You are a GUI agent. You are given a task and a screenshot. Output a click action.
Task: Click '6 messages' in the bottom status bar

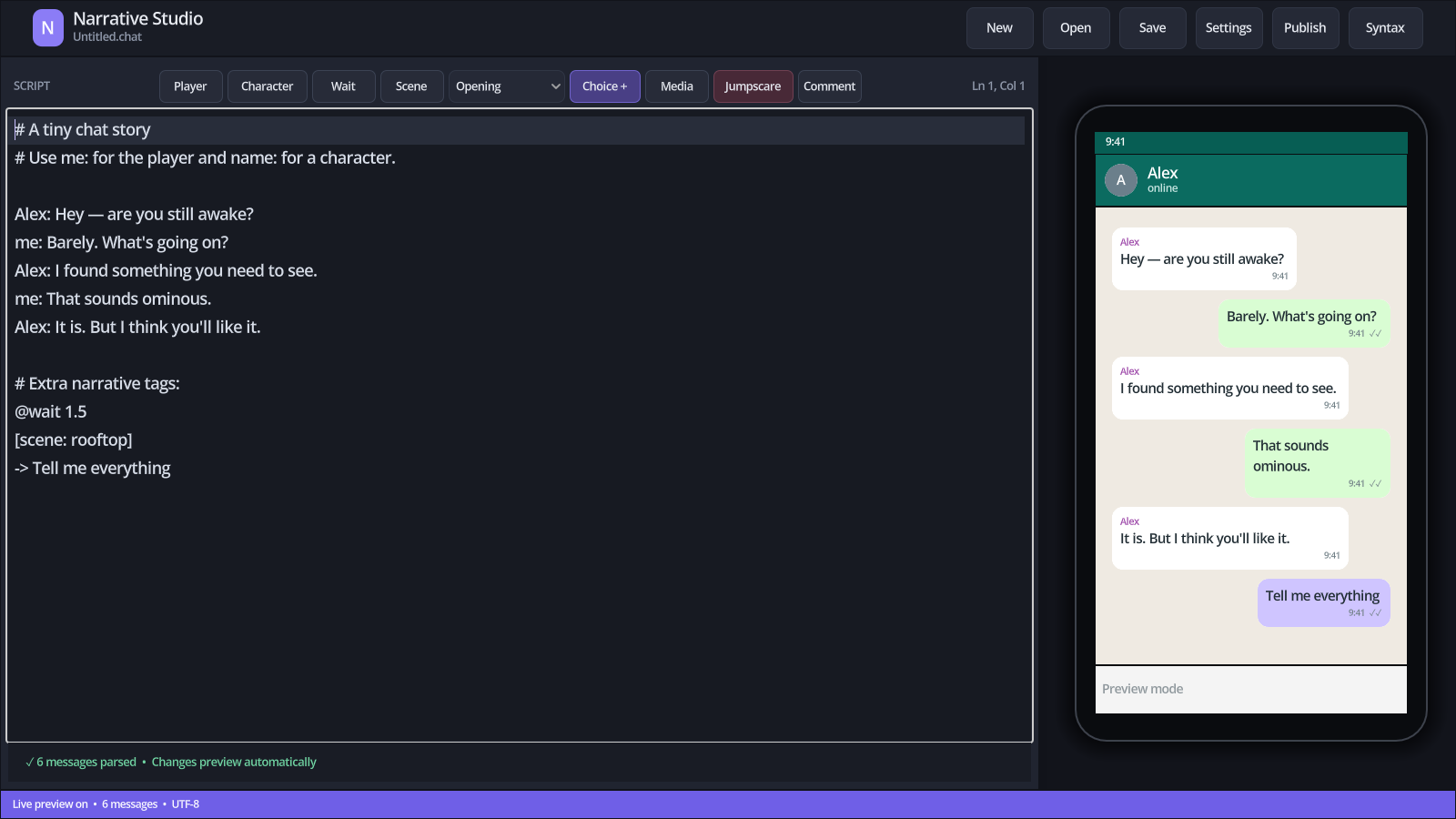point(129,804)
